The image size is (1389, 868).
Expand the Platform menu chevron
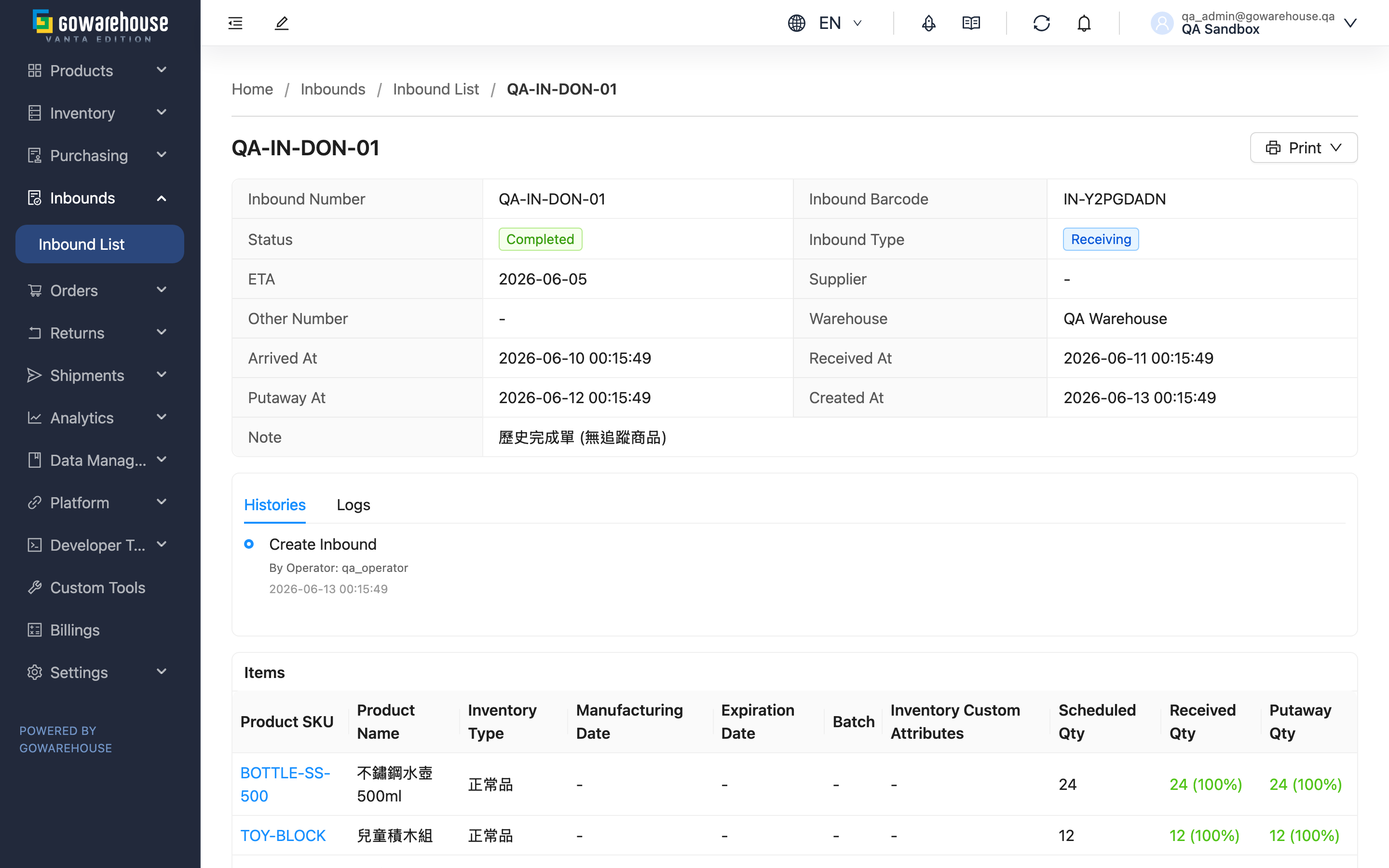click(162, 502)
